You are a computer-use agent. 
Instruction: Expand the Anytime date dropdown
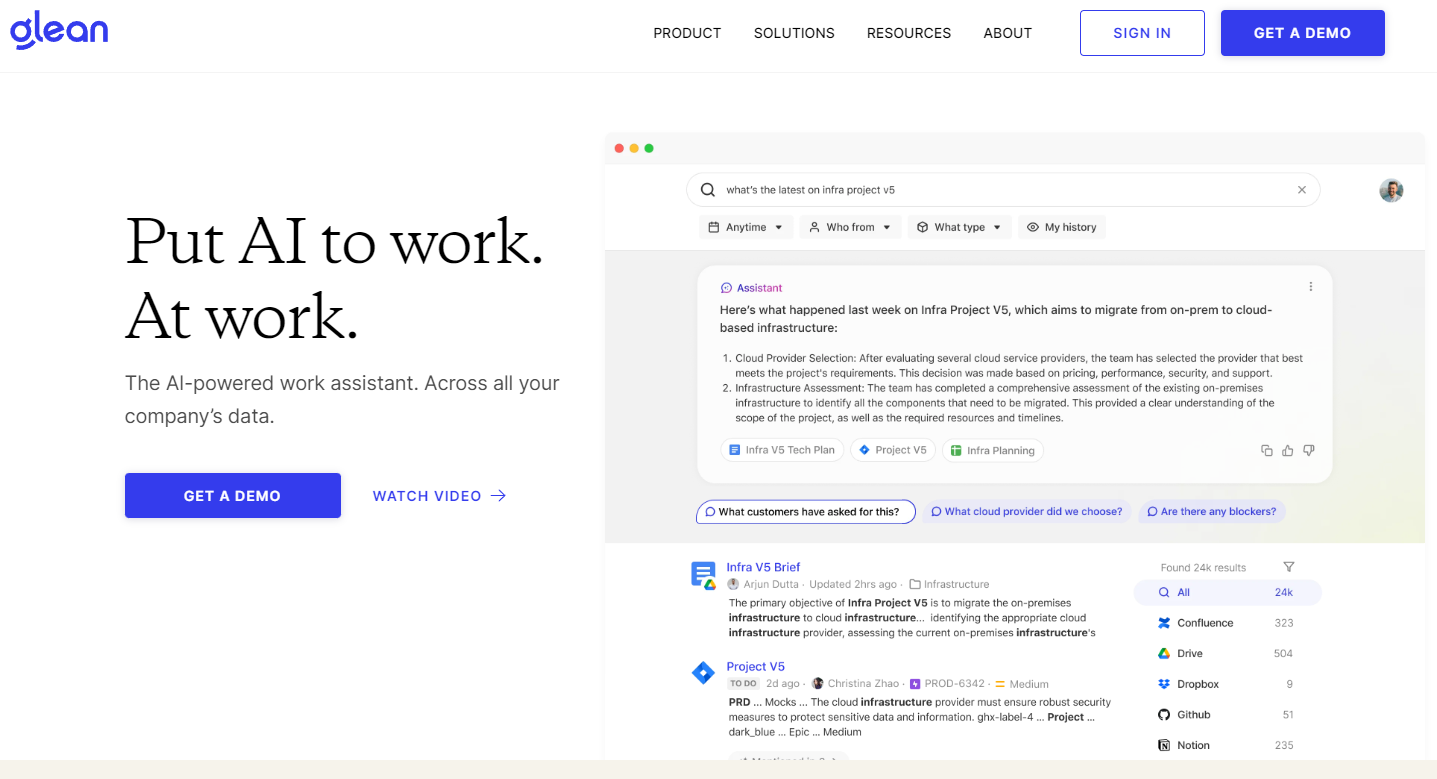pos(746,228)
